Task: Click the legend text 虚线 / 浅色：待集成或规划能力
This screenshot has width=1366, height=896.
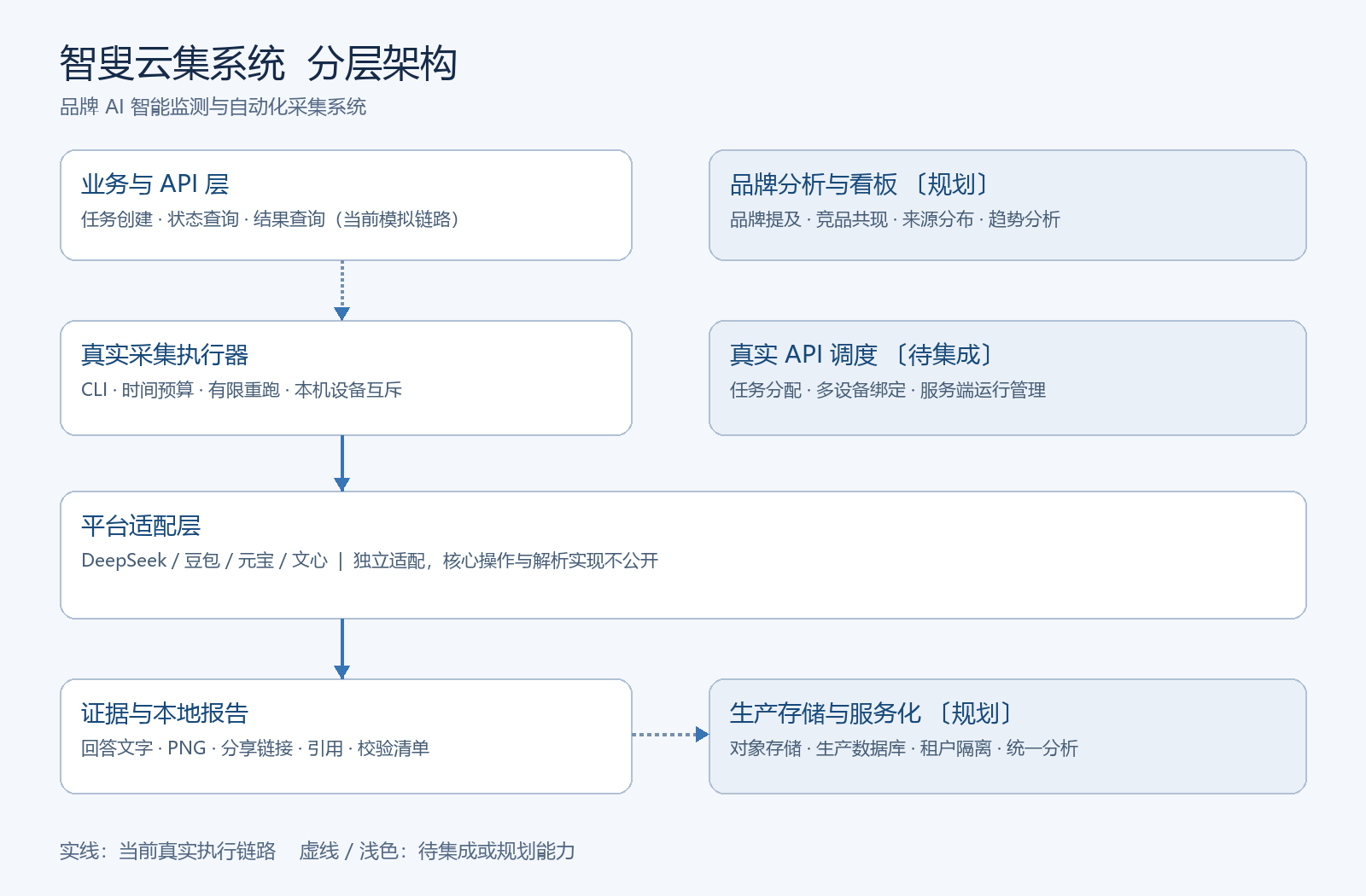Action: (437, 851)
